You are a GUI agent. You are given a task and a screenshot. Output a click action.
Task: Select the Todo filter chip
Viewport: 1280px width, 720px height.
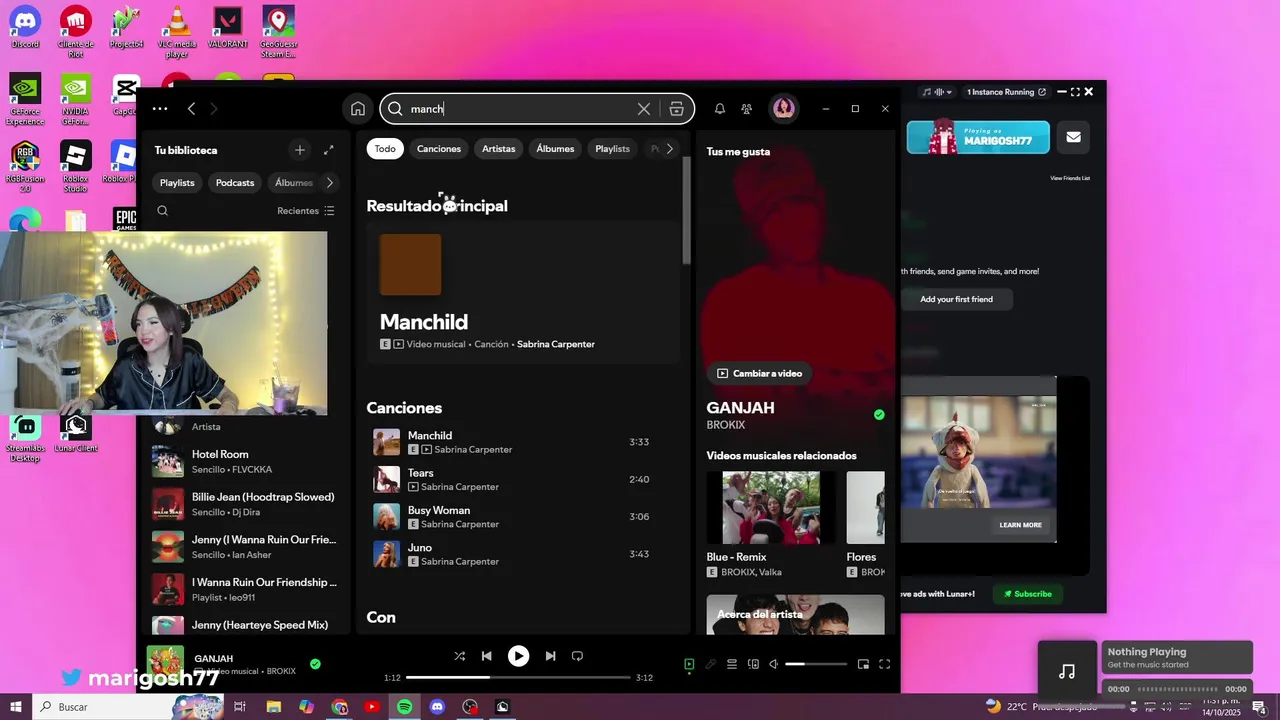pyautogui.click(x=385, y=149)
